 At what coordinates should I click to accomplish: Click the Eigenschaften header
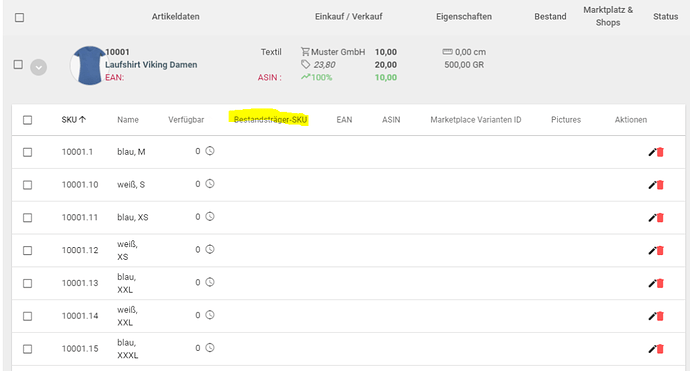(x=464, y=17)
